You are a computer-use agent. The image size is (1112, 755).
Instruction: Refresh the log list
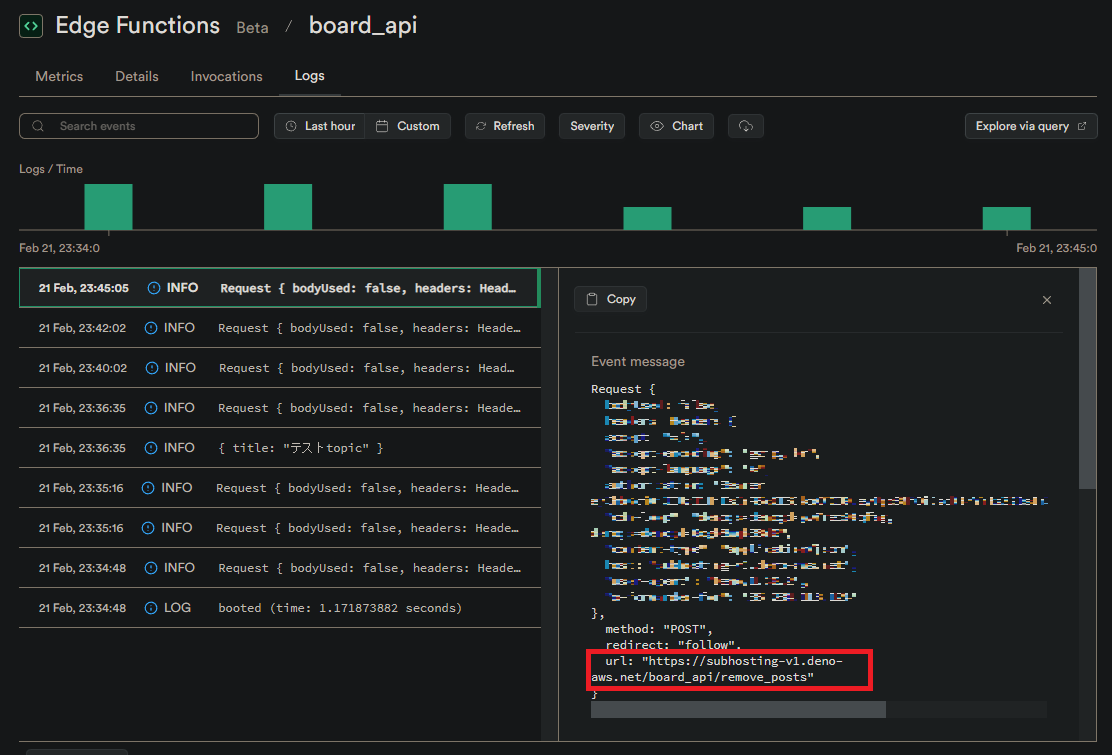(505, 126)
